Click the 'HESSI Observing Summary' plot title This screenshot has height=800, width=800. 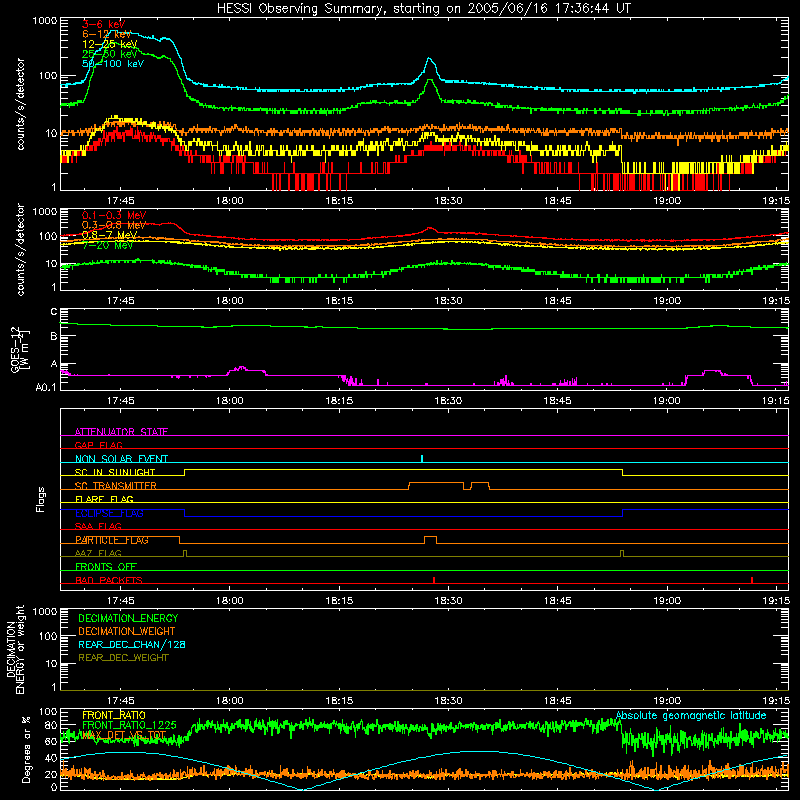[423, 9]
